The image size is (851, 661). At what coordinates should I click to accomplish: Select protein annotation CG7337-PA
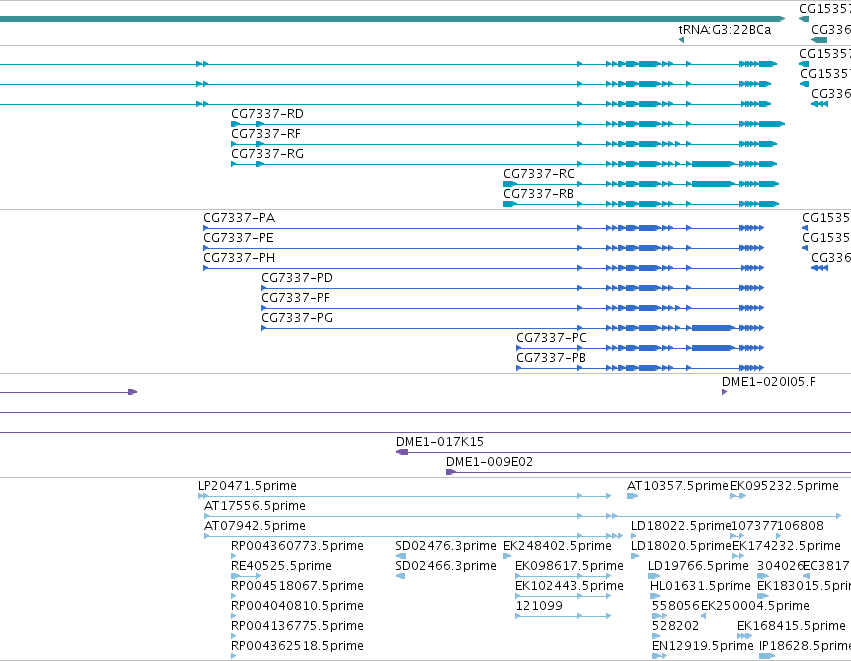[x=239, y=218]
